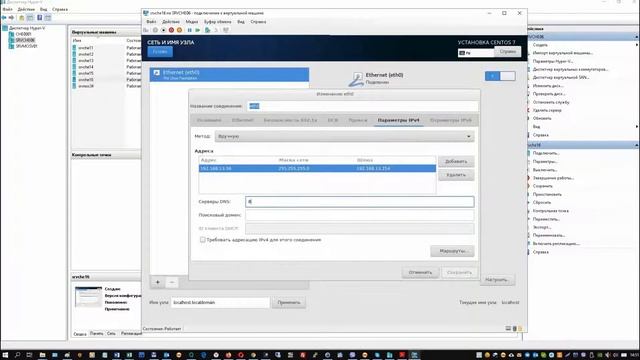
Task: Click the Turn Off icon in VM toolbar
Action: (163, 30)
